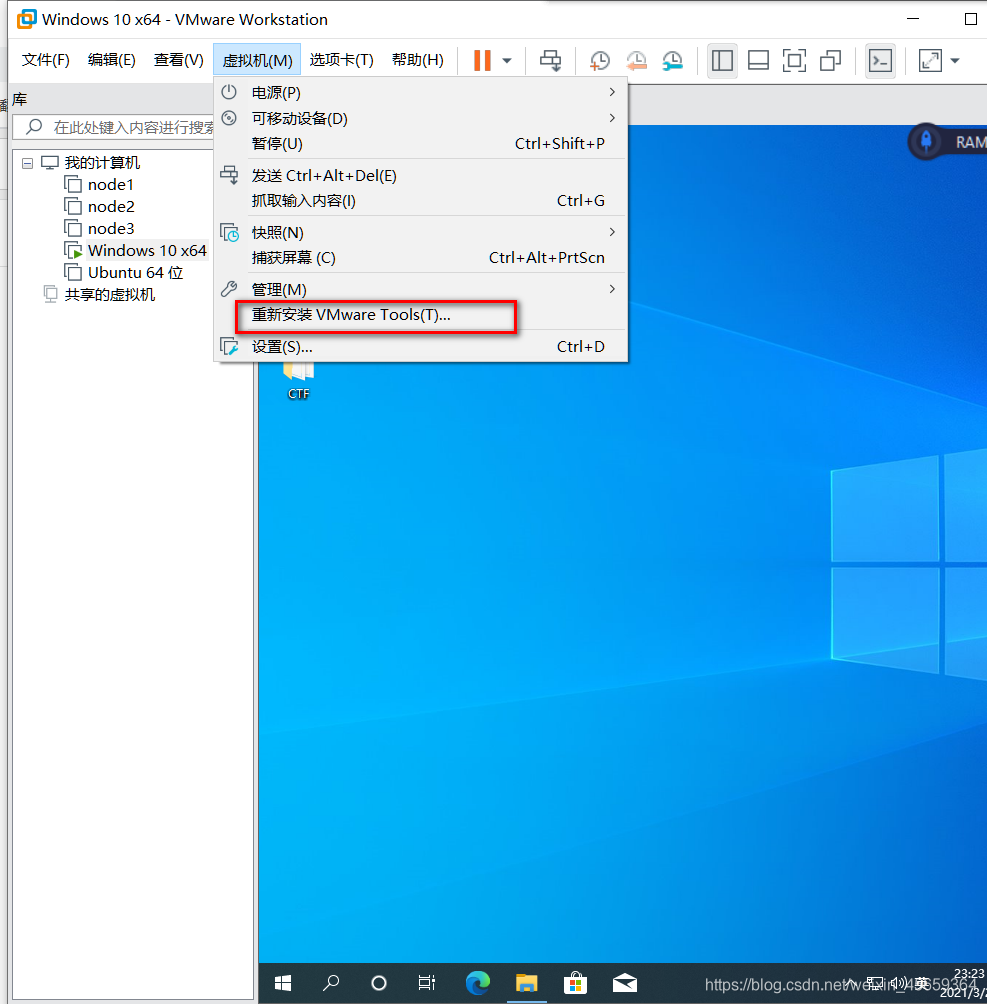This screenshot has width=987, height=1004.
Task: Open 设置(S)... from the VM menu
Action: 420,346
